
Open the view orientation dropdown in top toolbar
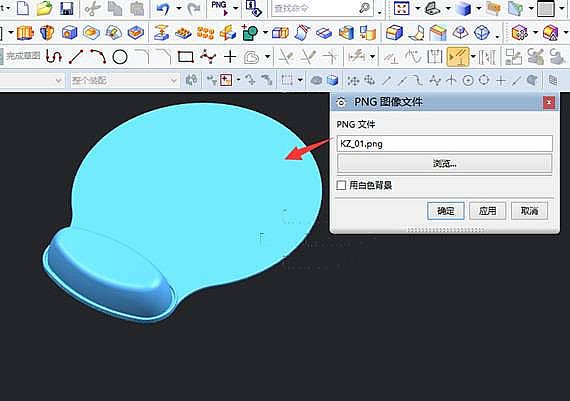pyautogui.click(x=448, y=8)
